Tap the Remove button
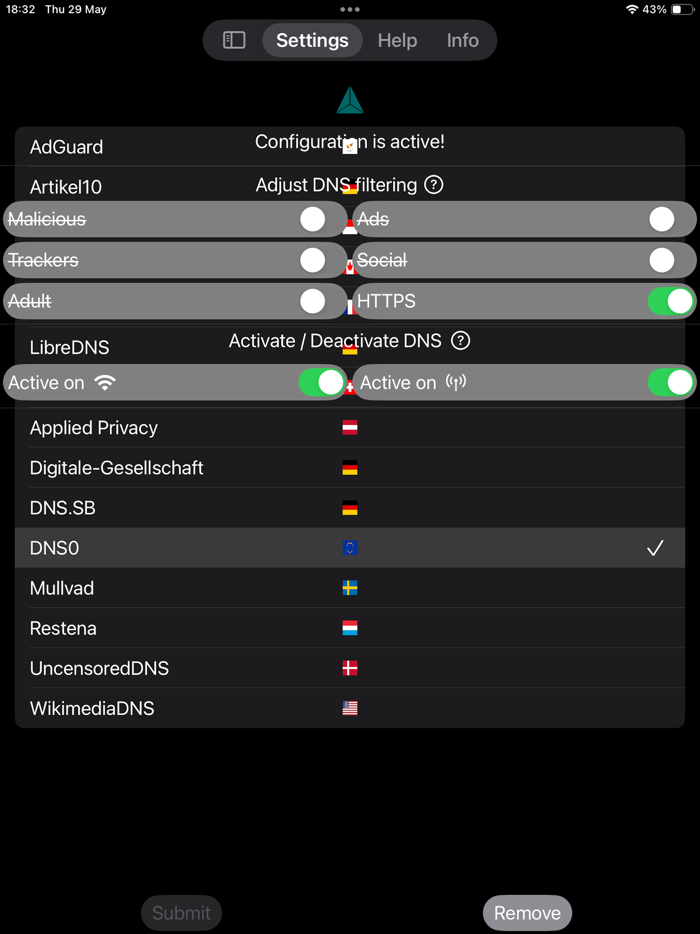The image size is (700, 934). (x=527, y=912)
